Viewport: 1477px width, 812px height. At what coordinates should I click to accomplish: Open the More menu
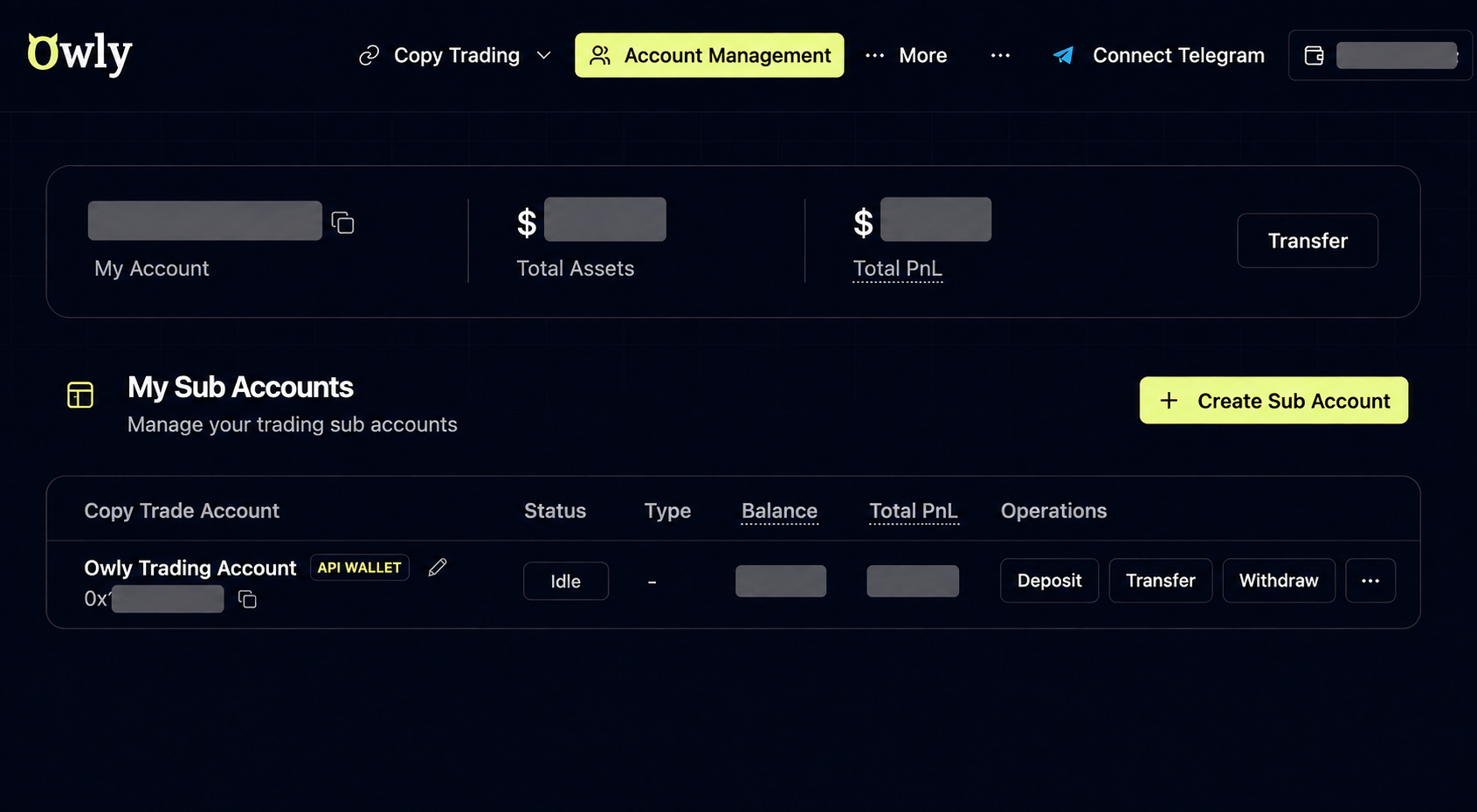pos(906,55)
